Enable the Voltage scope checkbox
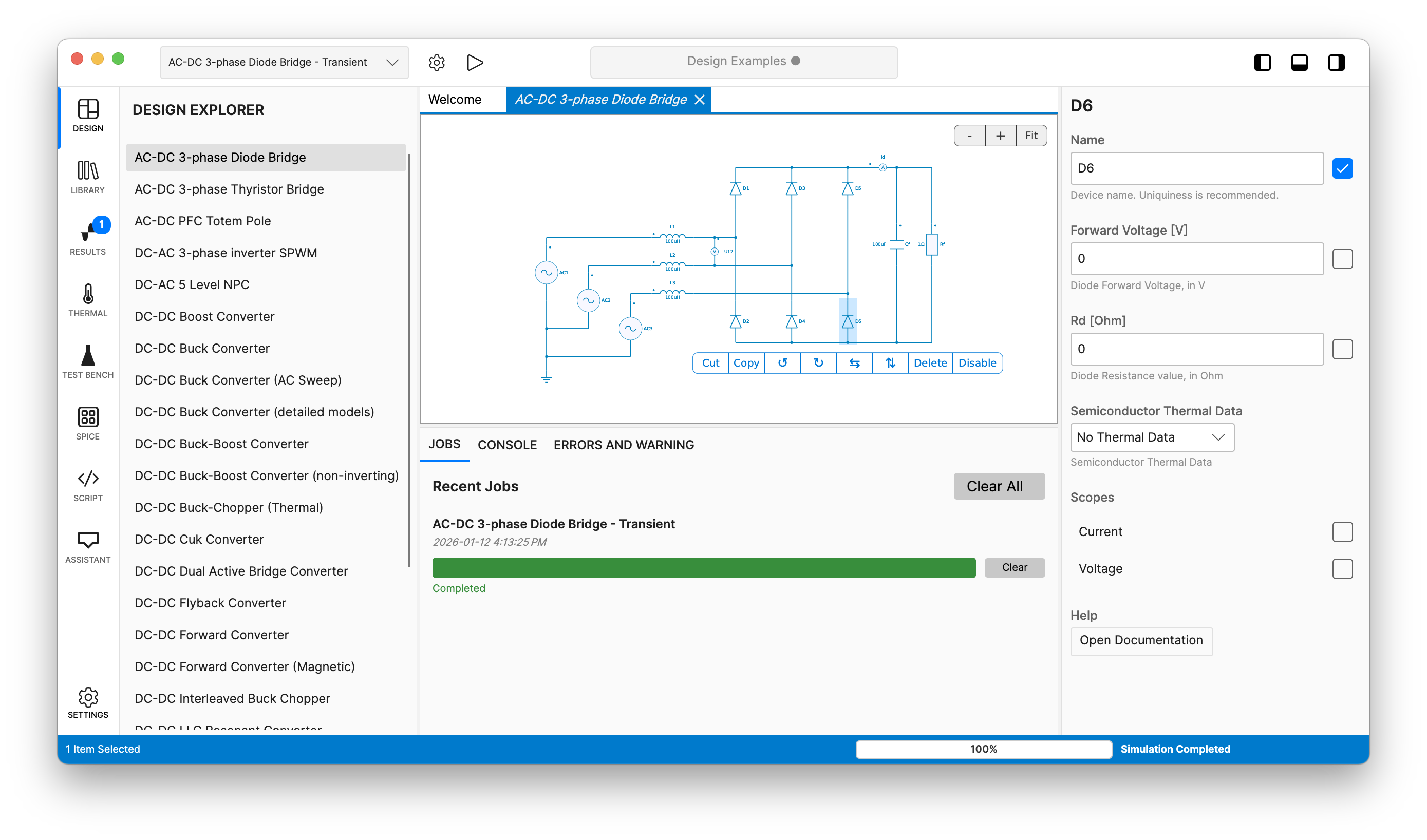Viewport: 1427px width, 840px height. tap(1342, 568)
